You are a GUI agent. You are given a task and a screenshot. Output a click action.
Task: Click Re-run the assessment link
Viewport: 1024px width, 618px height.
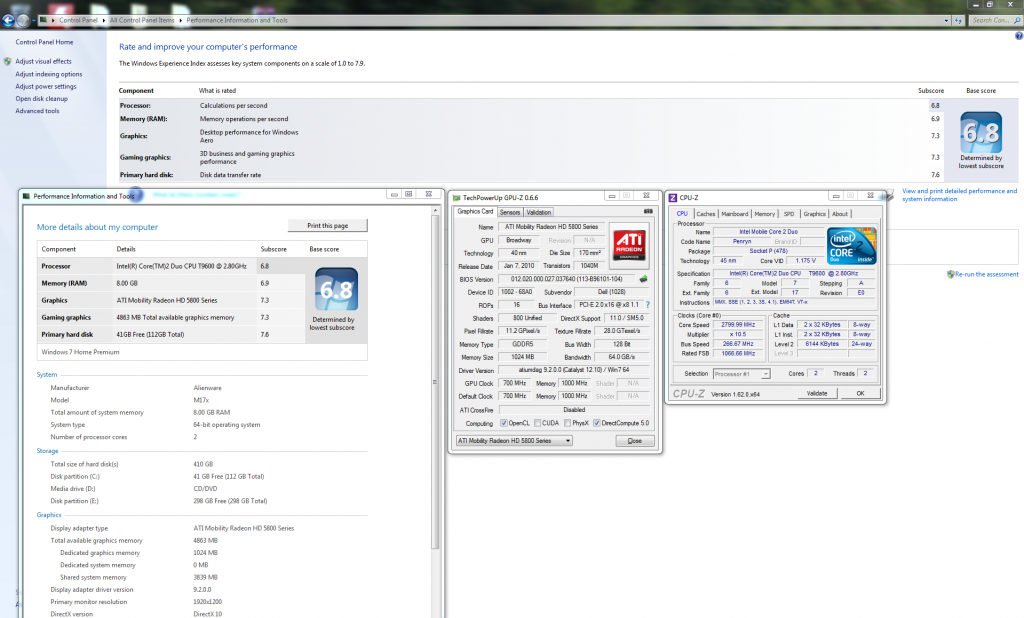pyautogui.click(x=987, y=274)
